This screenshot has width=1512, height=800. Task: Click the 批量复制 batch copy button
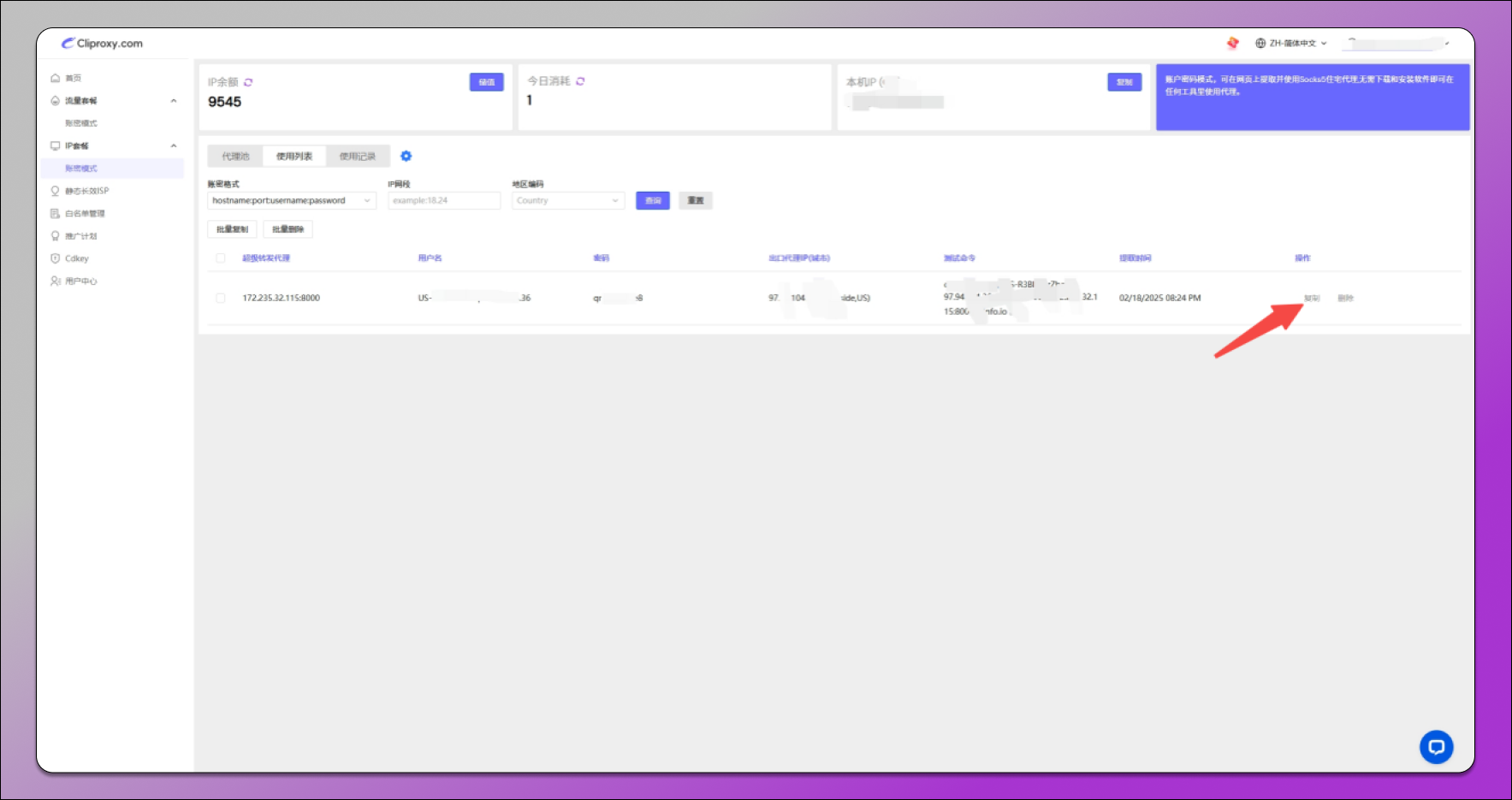click(233, 229)
